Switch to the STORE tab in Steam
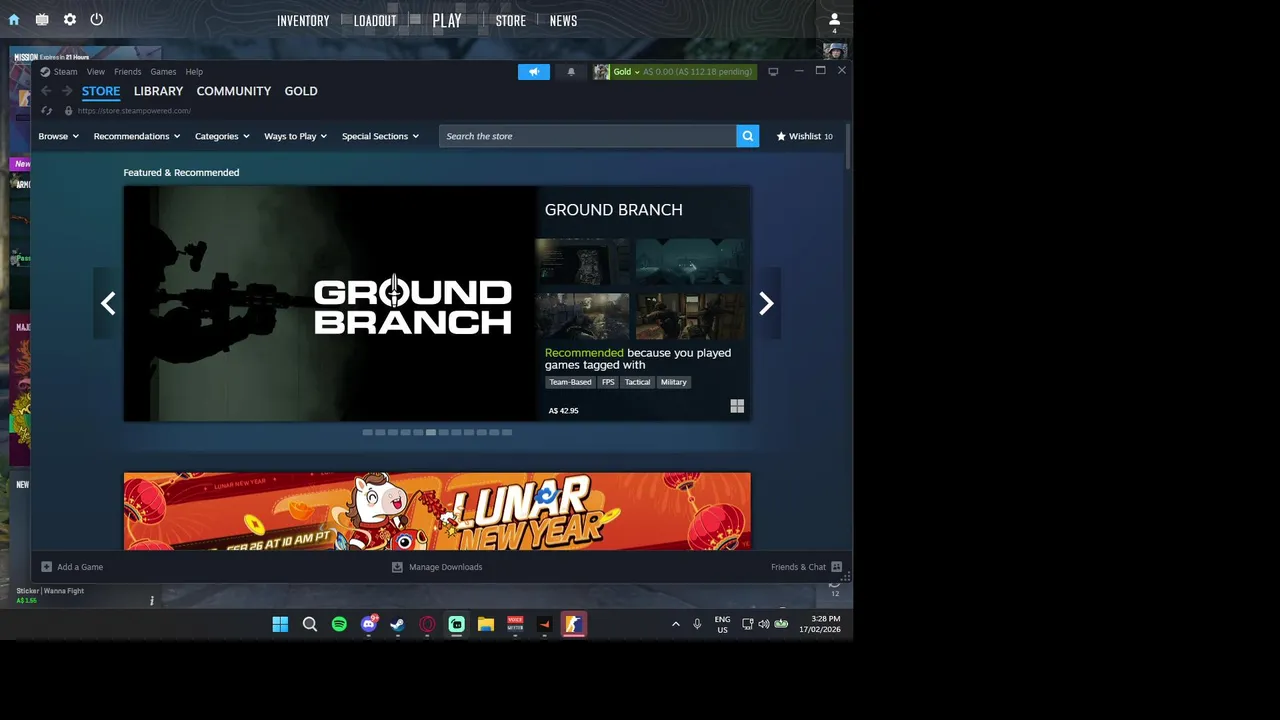The height and width of the screenshot is (720, 1280). point(101,91)
